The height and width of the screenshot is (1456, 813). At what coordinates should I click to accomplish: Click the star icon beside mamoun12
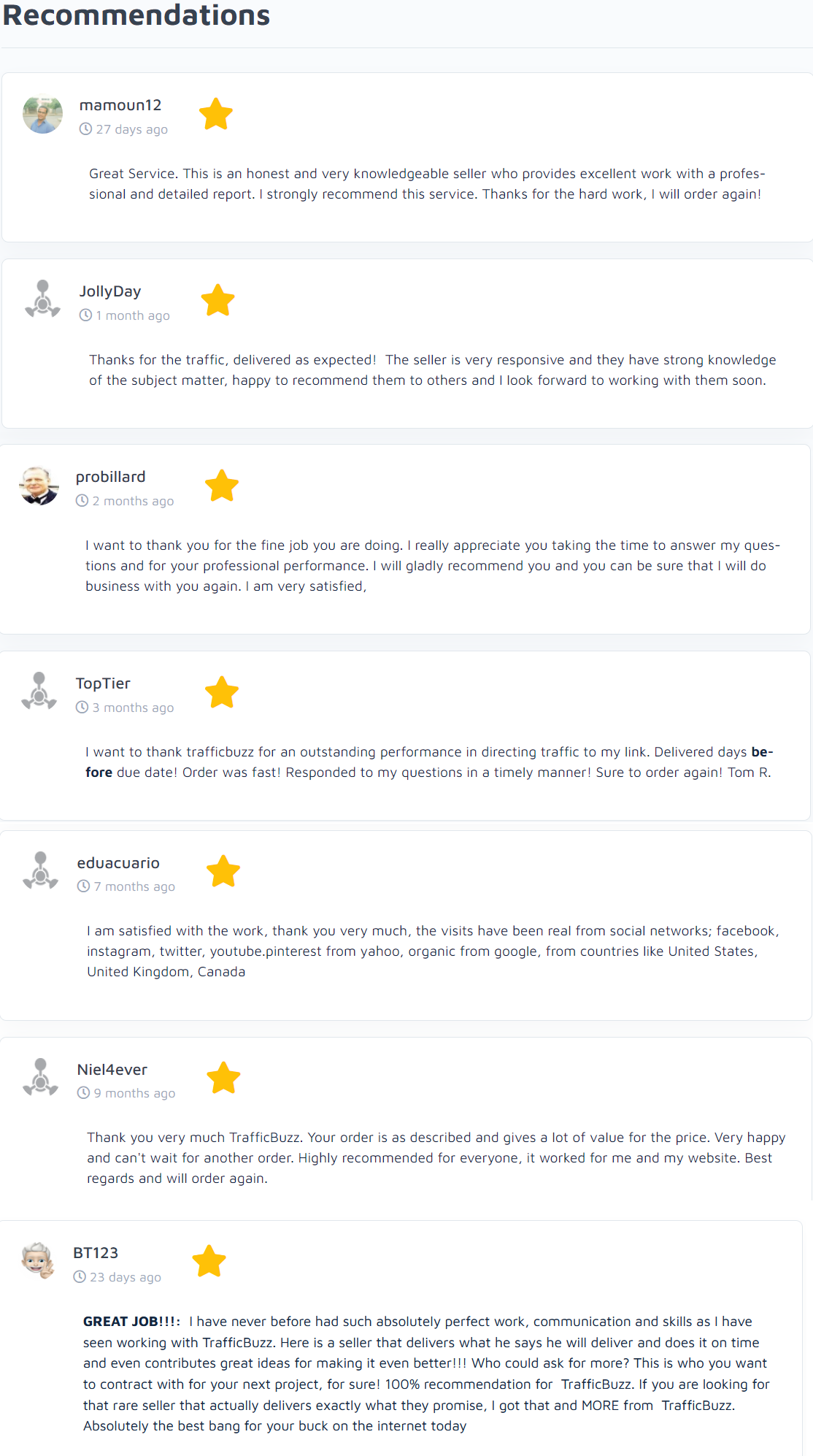216,114
